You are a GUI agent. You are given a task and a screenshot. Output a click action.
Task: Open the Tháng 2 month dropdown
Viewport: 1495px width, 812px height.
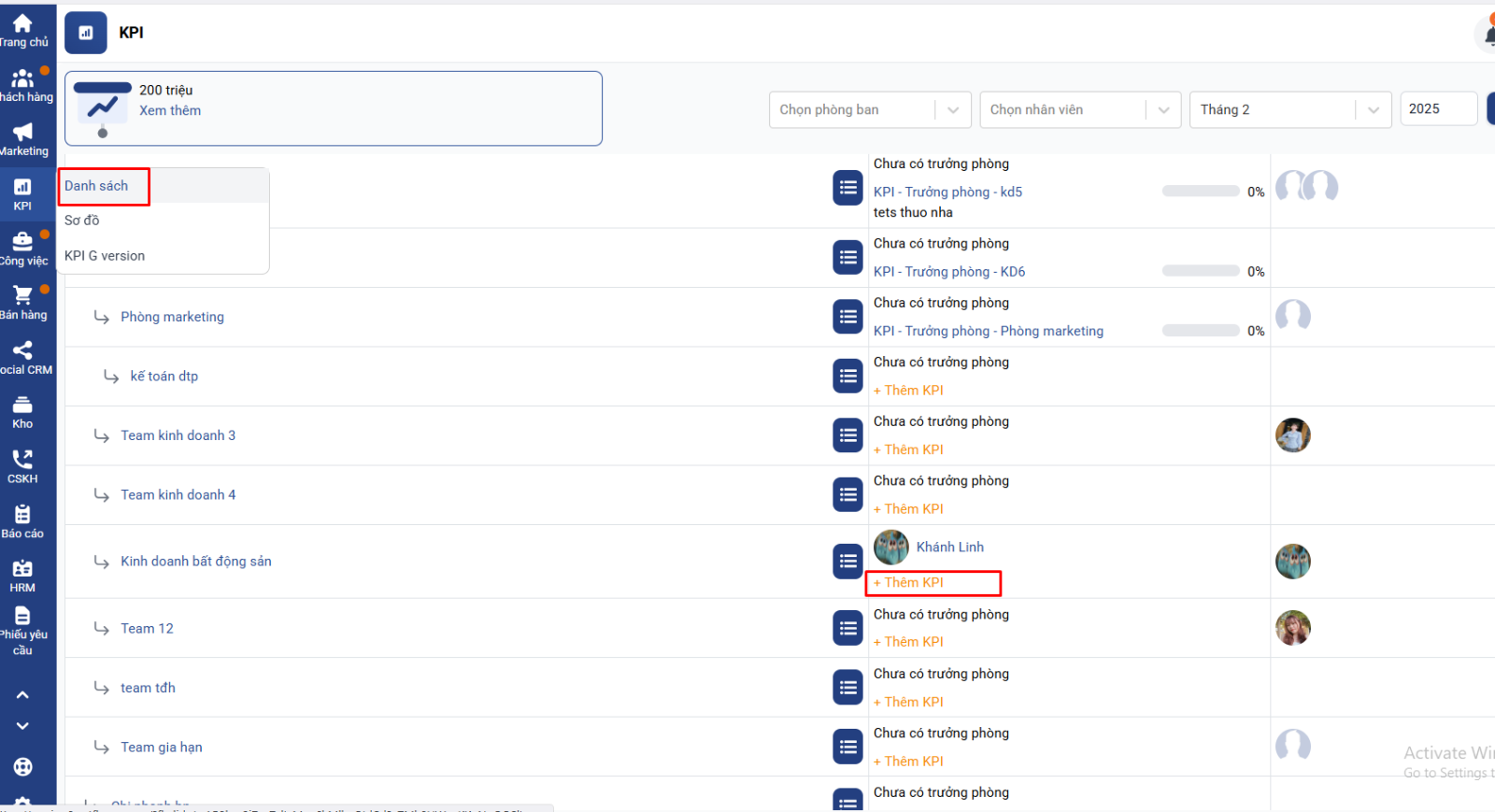click(x=1289, y=110)
